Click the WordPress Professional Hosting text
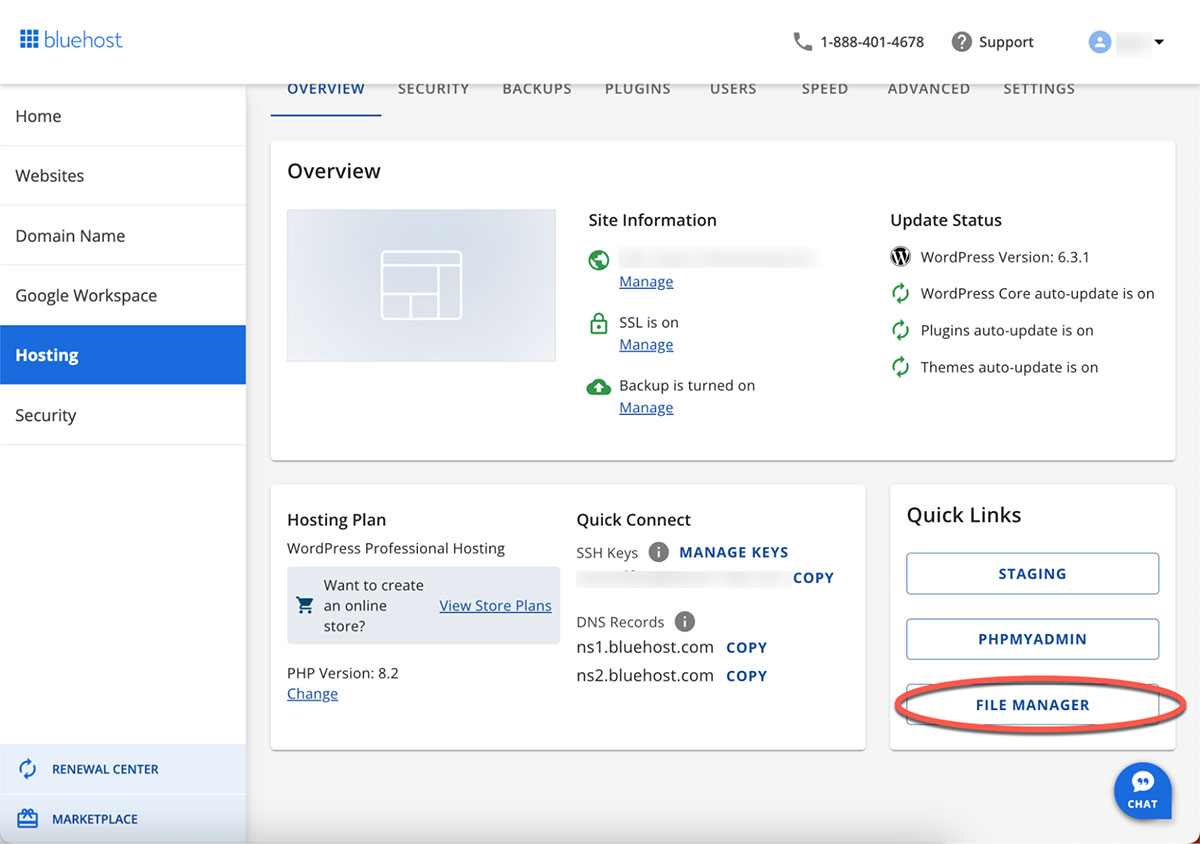 pos(396,548)
